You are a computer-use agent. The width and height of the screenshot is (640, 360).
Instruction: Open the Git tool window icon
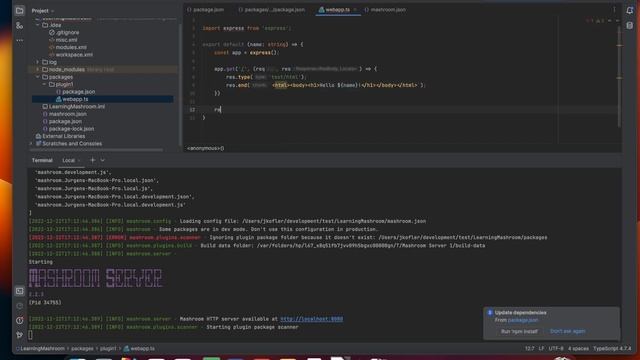19,335
